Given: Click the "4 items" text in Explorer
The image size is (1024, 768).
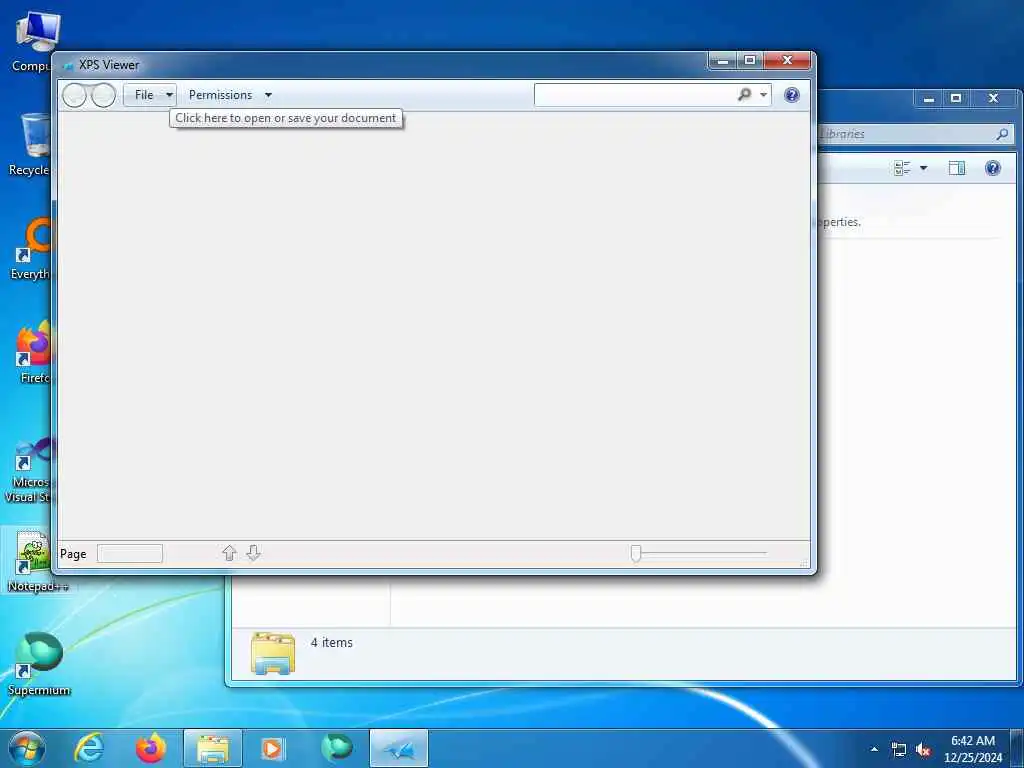Looking at the screenshot, I should pyautogui.click(x=332, y=643).
